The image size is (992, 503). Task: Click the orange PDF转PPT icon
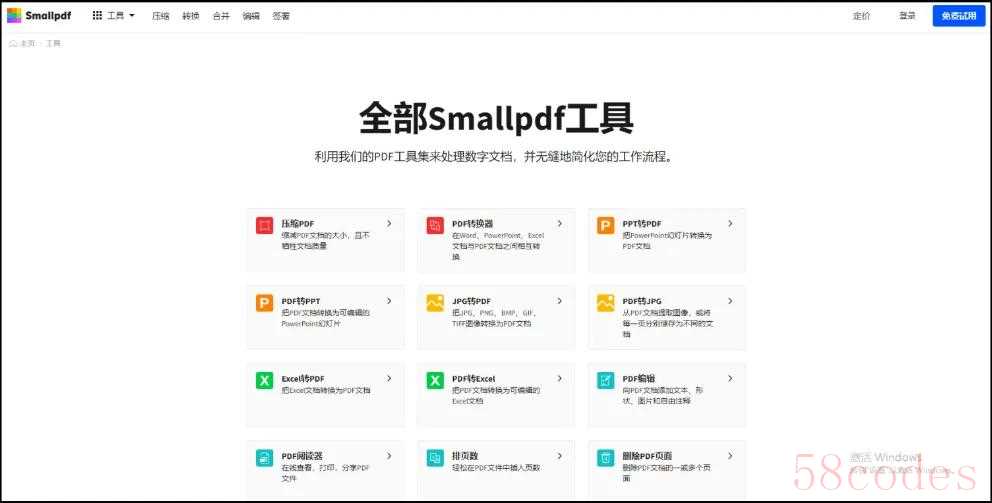(264, 303)
